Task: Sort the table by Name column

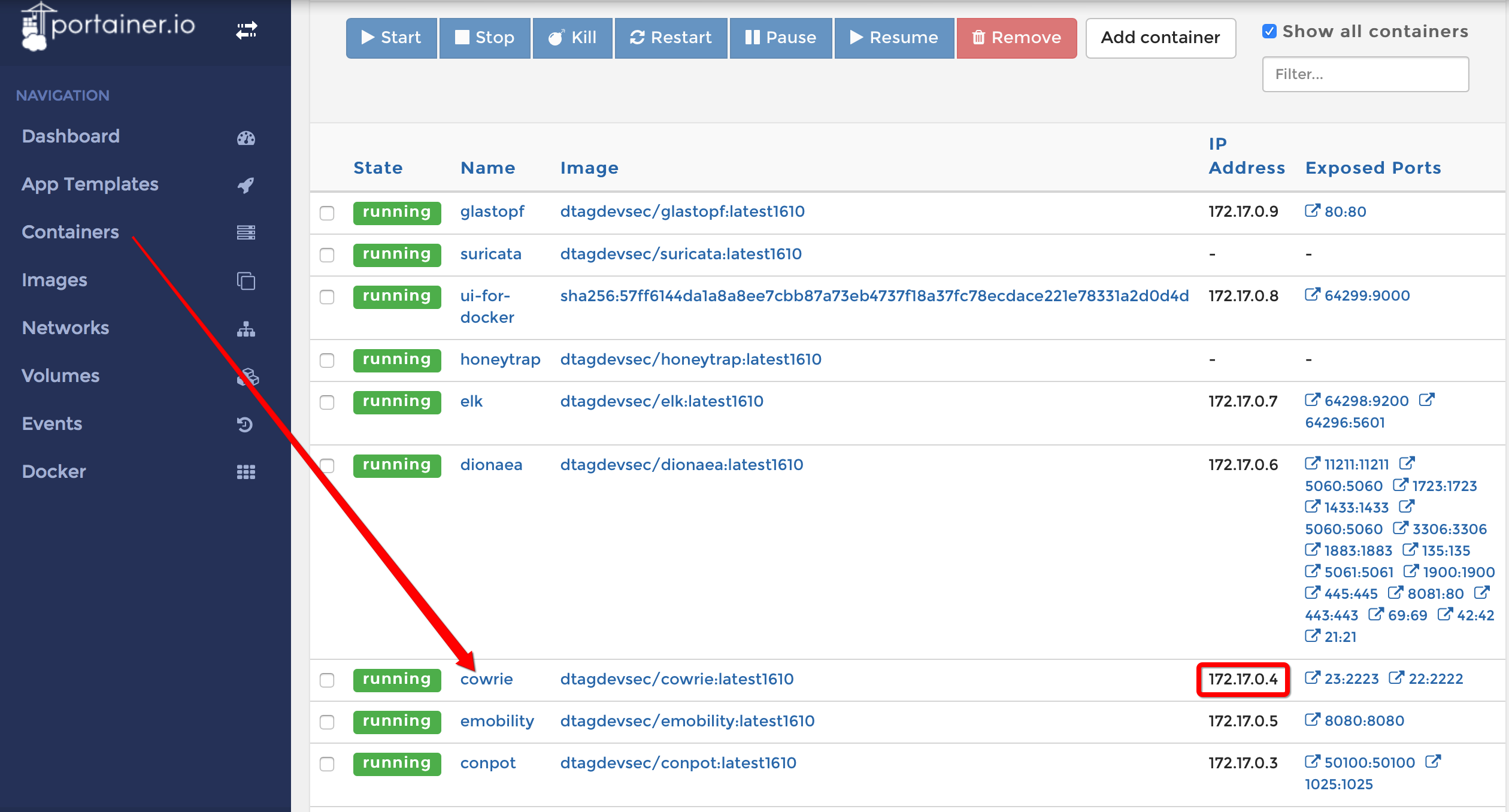Action: 487,168
